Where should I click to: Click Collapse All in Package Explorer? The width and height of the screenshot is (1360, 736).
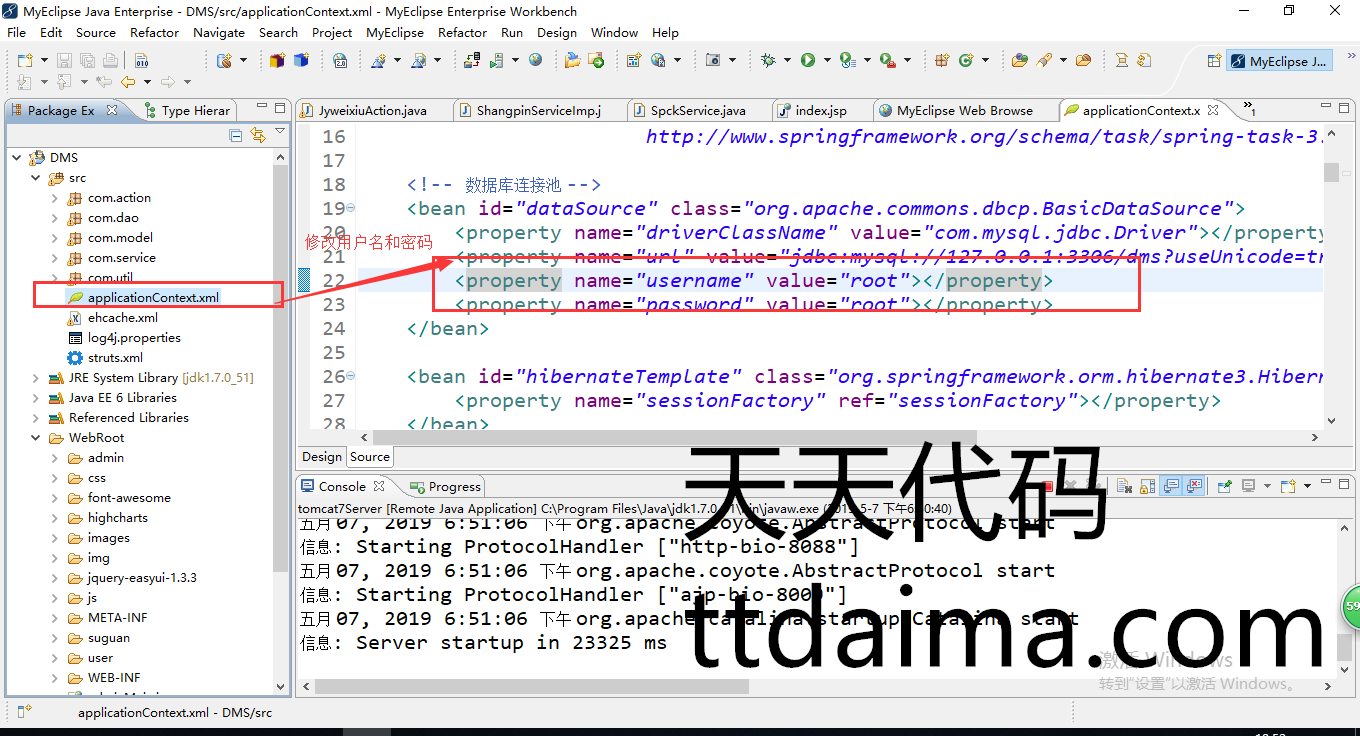(236, 135)
